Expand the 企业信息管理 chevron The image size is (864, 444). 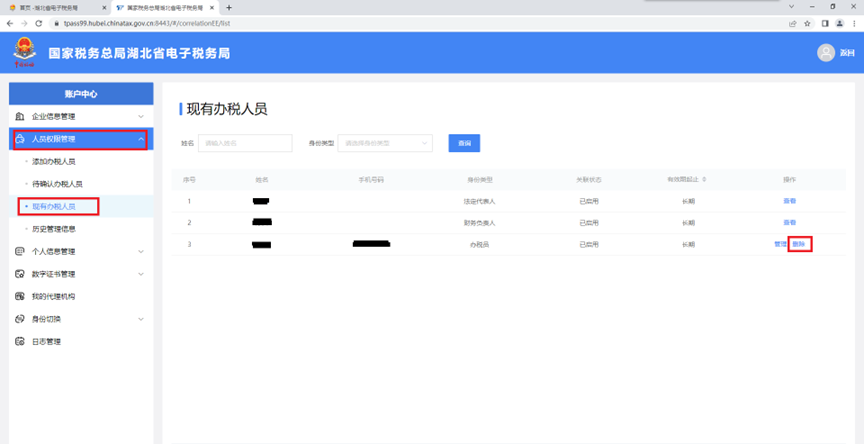tap(141, 117)
